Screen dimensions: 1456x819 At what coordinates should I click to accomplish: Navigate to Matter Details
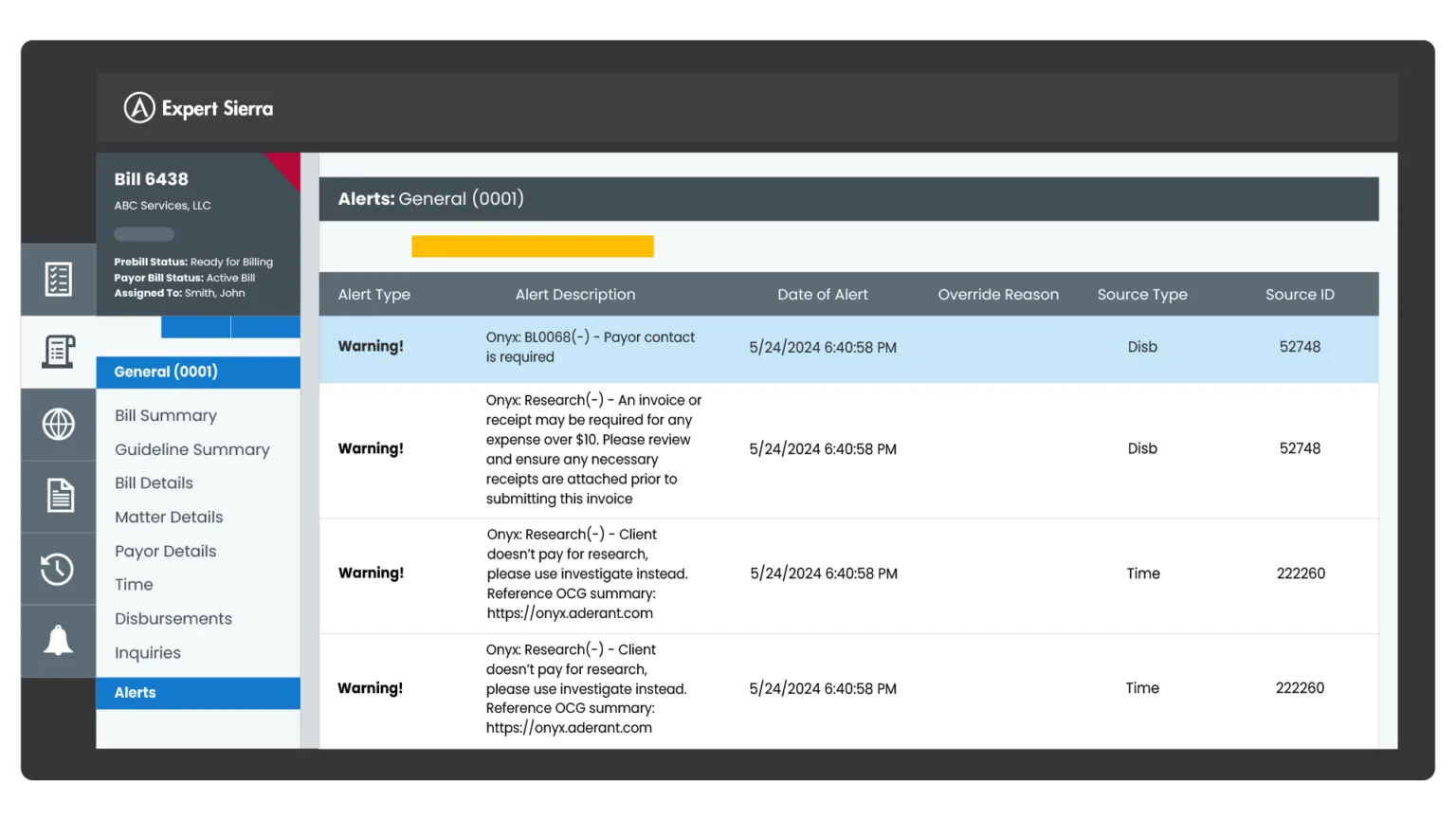tap(169, 517)
